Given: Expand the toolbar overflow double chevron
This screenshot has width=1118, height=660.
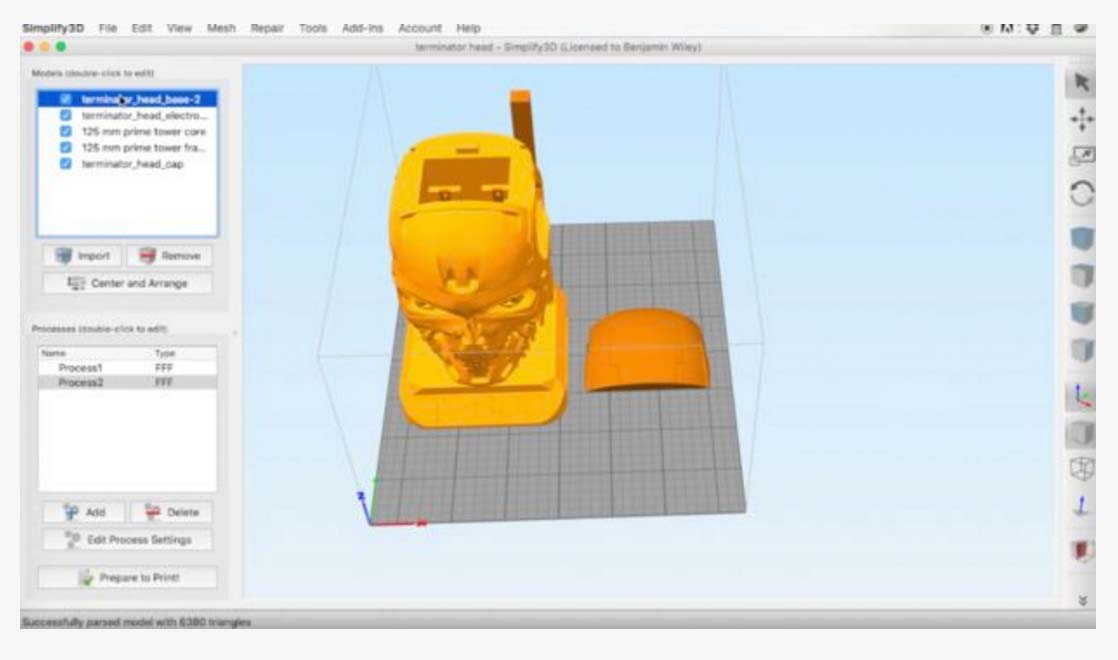Looking at the screenshot, I should pyautogui.click(x=1082, y=601).
